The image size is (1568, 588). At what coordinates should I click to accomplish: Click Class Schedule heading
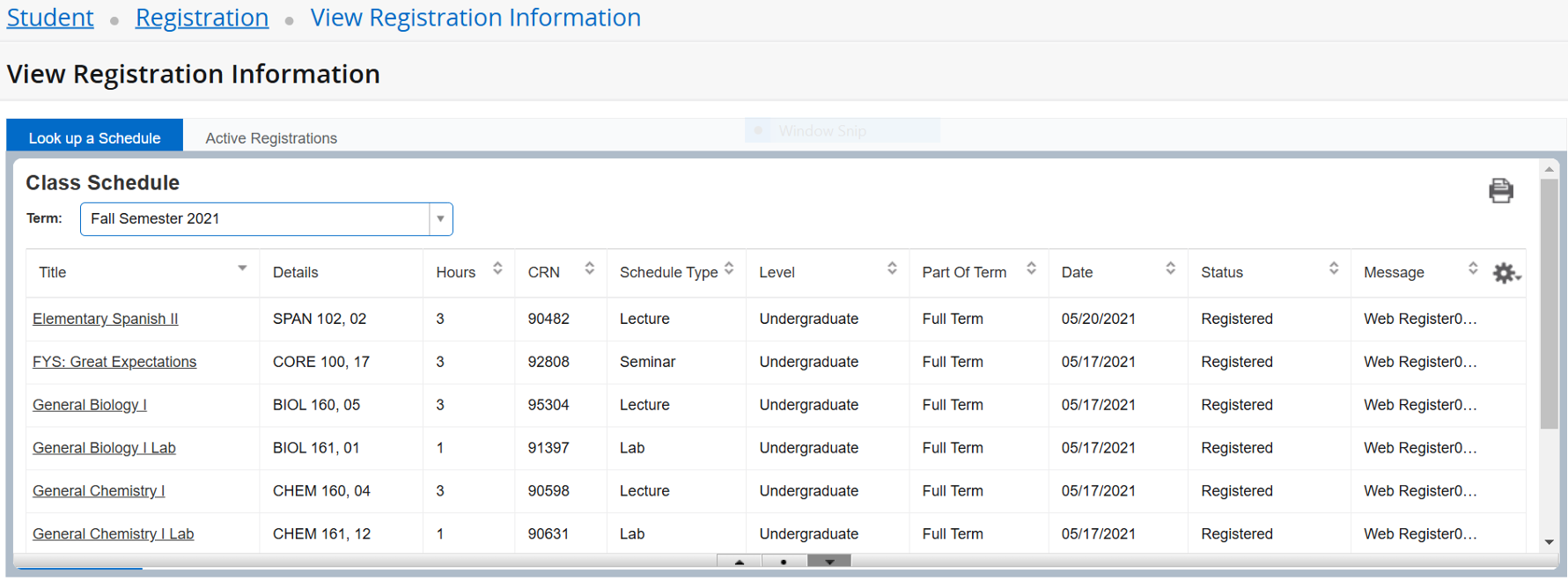(x=102, y=182)
